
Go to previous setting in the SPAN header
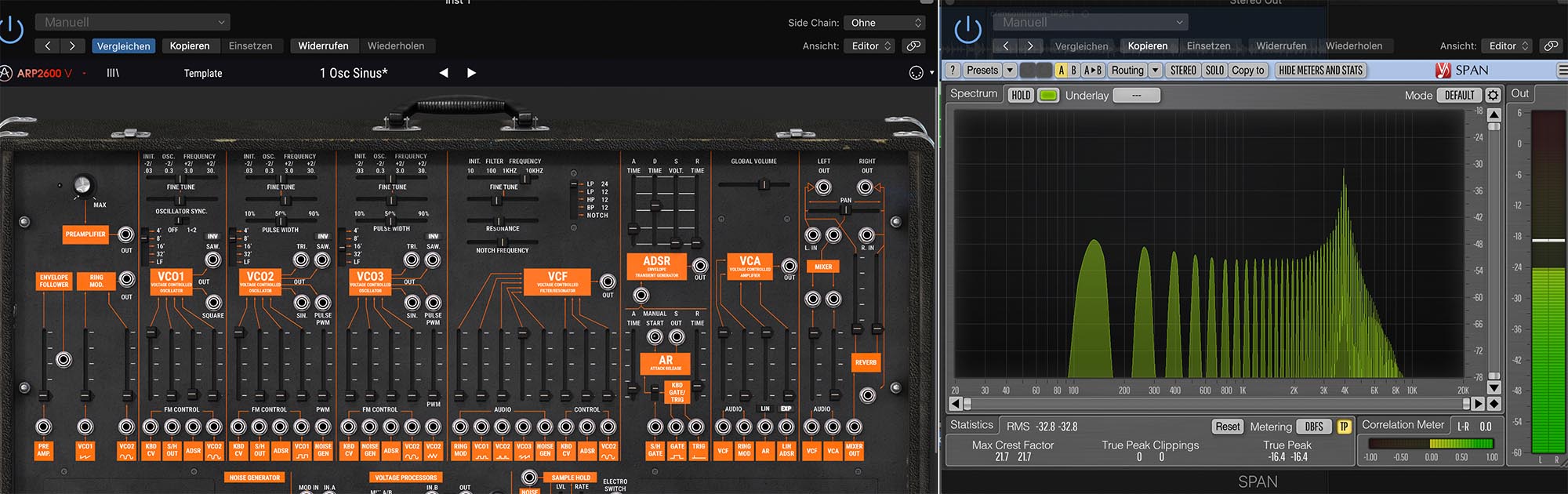pyautogui.click(x=1006, y=46)
